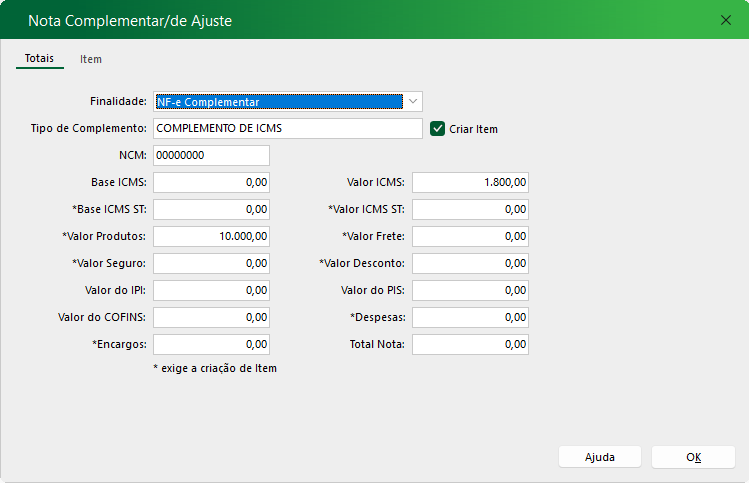Click the Valor Desconto field
The height and width of the screenshot is (483, 749).
[470, 264]
